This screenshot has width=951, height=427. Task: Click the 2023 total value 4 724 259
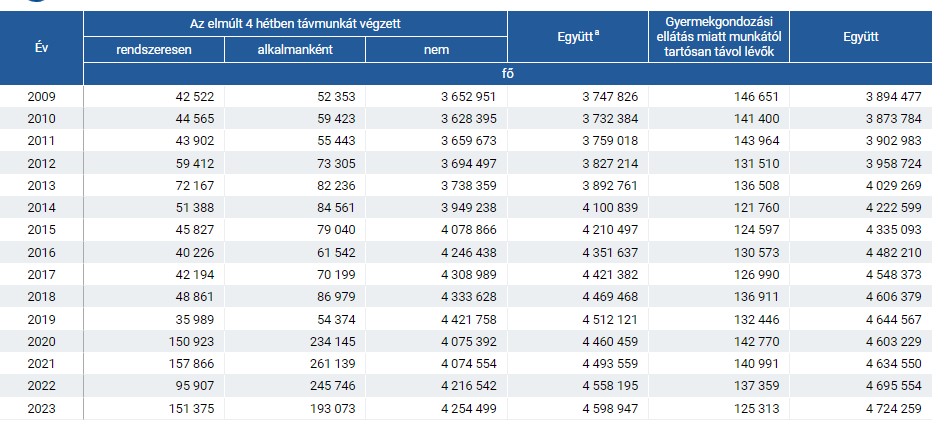[893, 408]
